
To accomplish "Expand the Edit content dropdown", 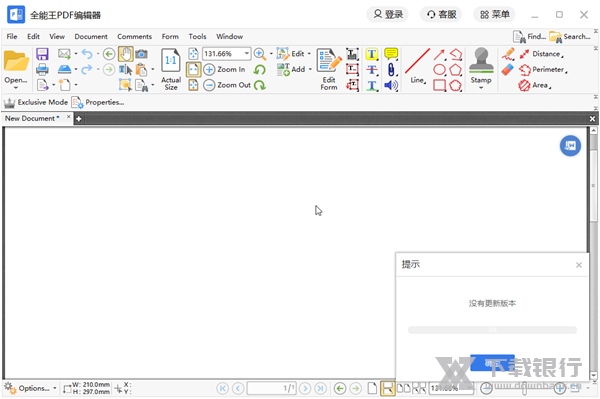I will point(309,54).
